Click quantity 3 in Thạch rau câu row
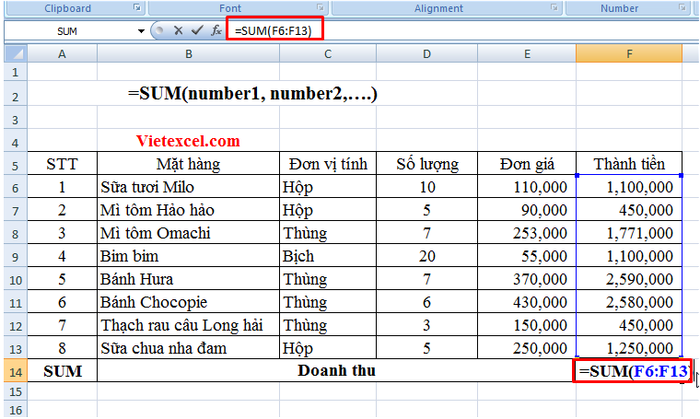The height and width of the screenshot is (419, 700). pyautogui.click(x=427, y=325)
